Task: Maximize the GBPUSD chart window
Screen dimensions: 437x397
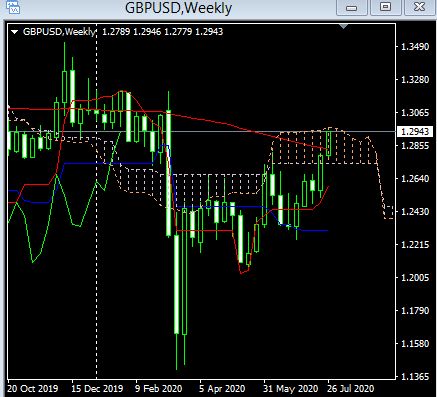Action: [385, 7]
